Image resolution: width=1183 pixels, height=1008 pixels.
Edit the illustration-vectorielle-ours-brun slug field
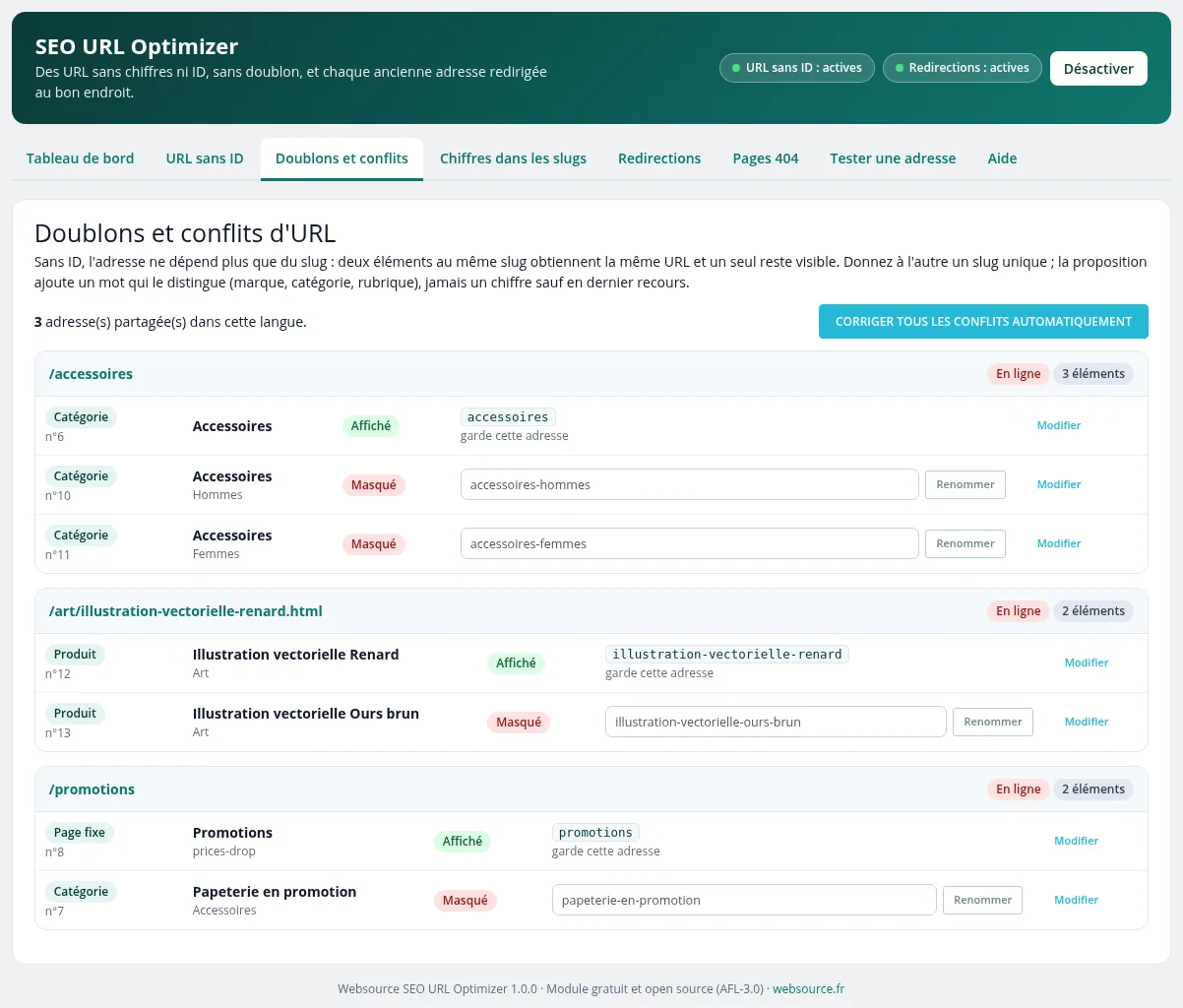click(776, 722)
